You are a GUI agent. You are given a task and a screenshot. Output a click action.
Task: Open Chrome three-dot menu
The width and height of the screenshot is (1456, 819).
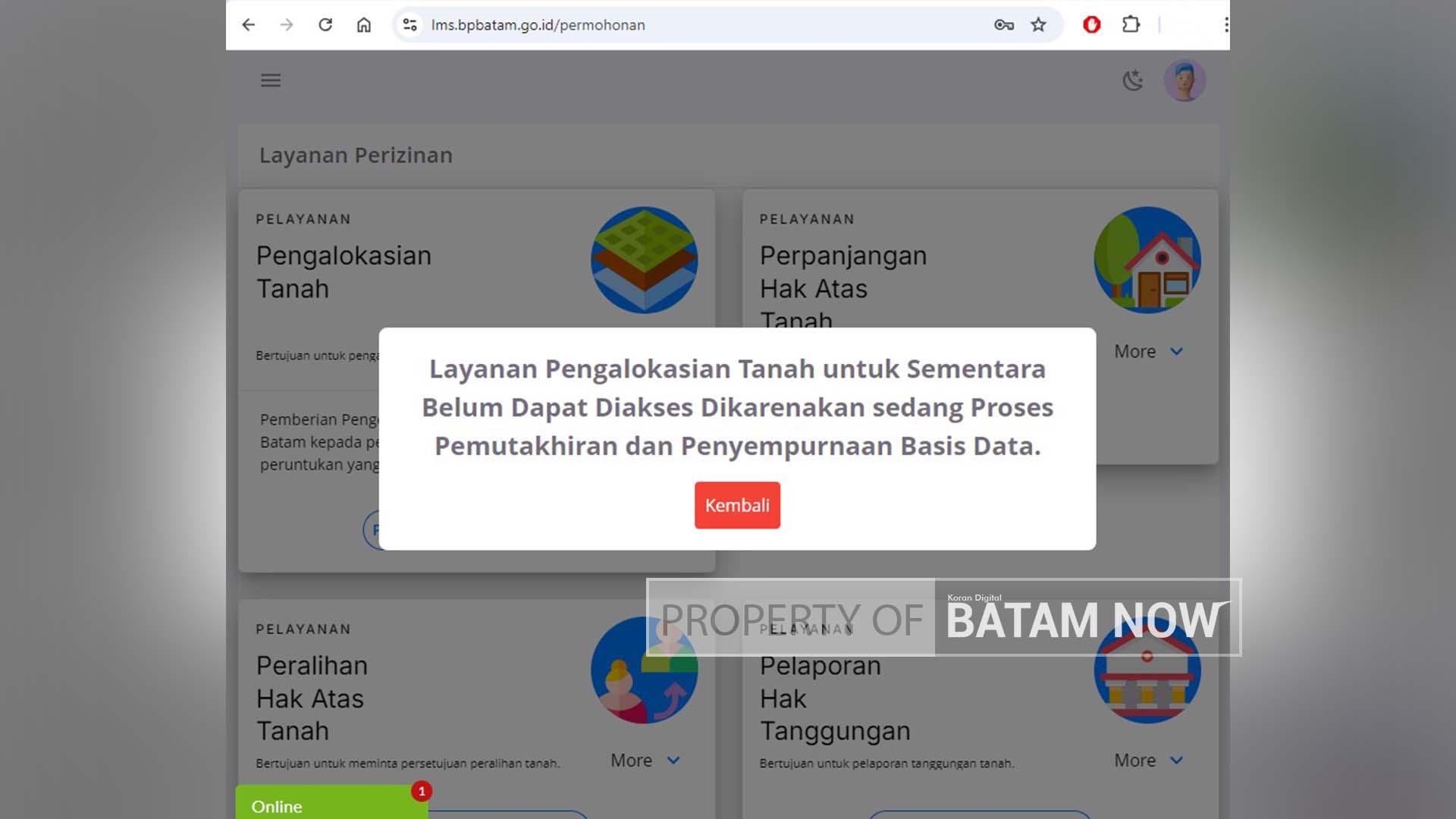coord(1225,25)
